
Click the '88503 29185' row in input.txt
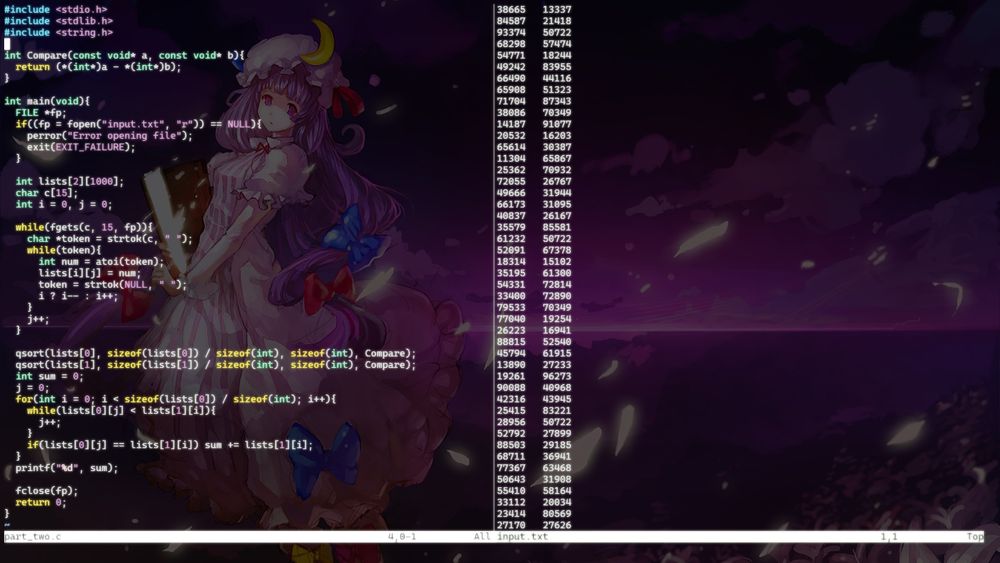[534, 446]
